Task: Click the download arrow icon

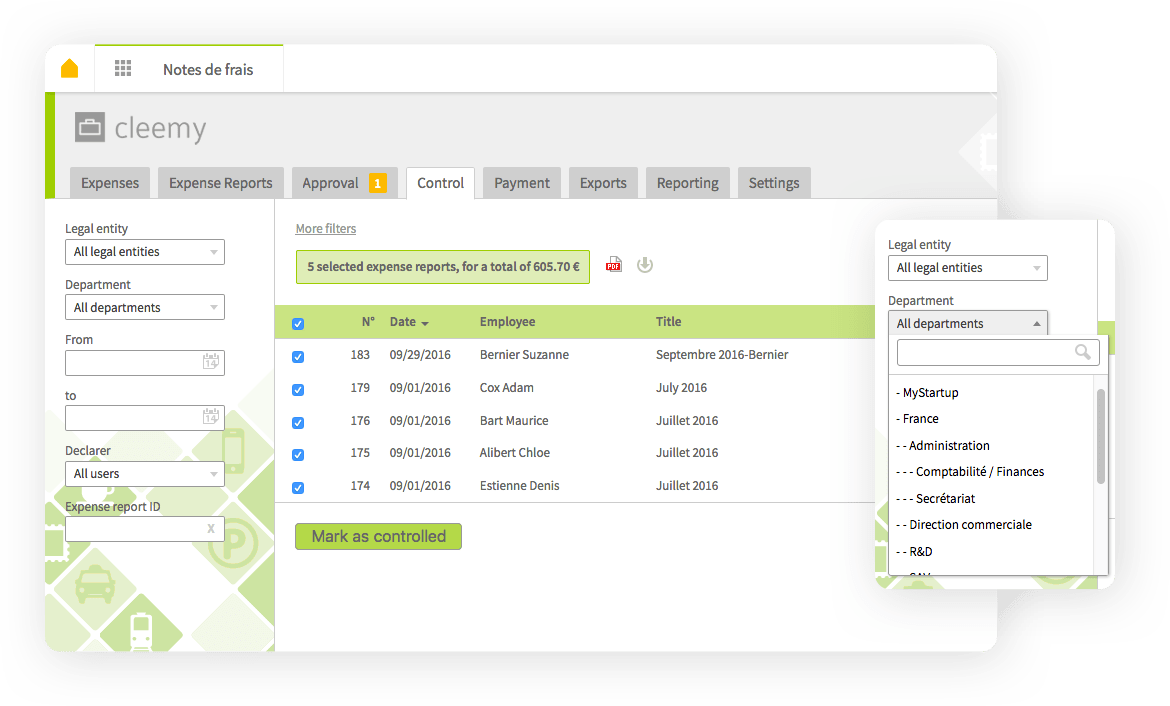Action: [645, 265]
